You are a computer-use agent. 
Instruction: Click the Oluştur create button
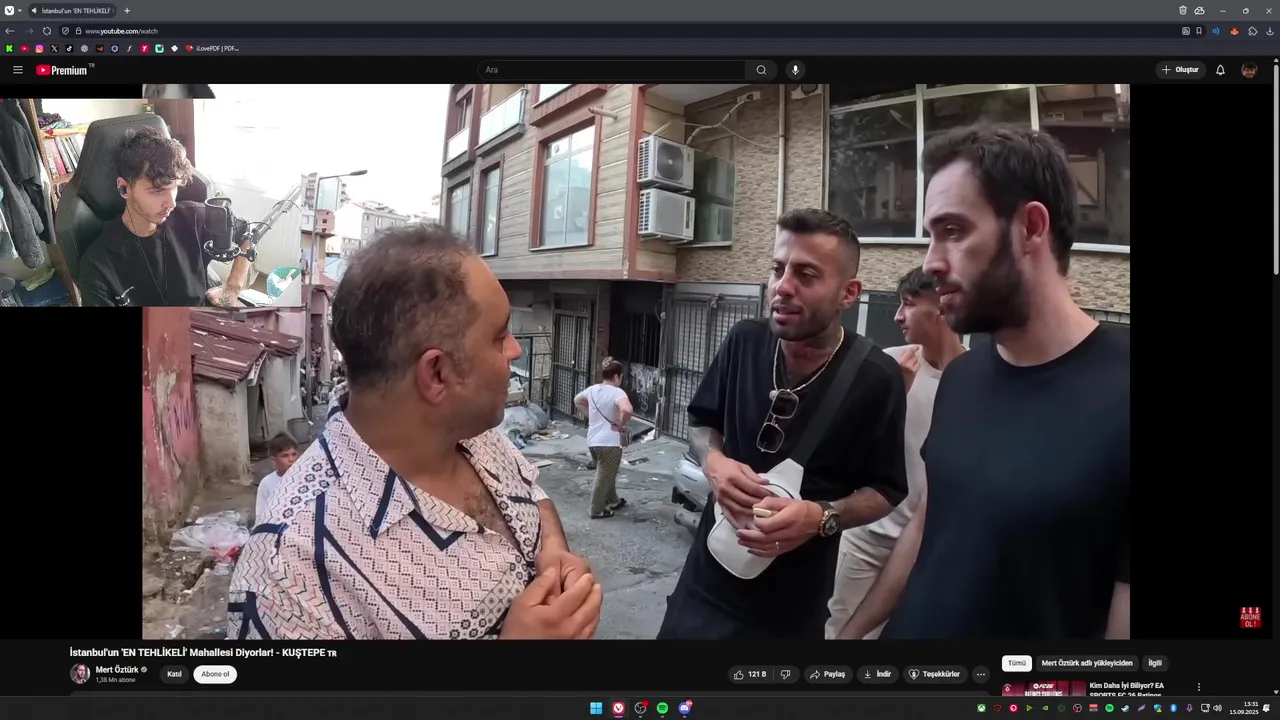click(x=1180, y=70)
